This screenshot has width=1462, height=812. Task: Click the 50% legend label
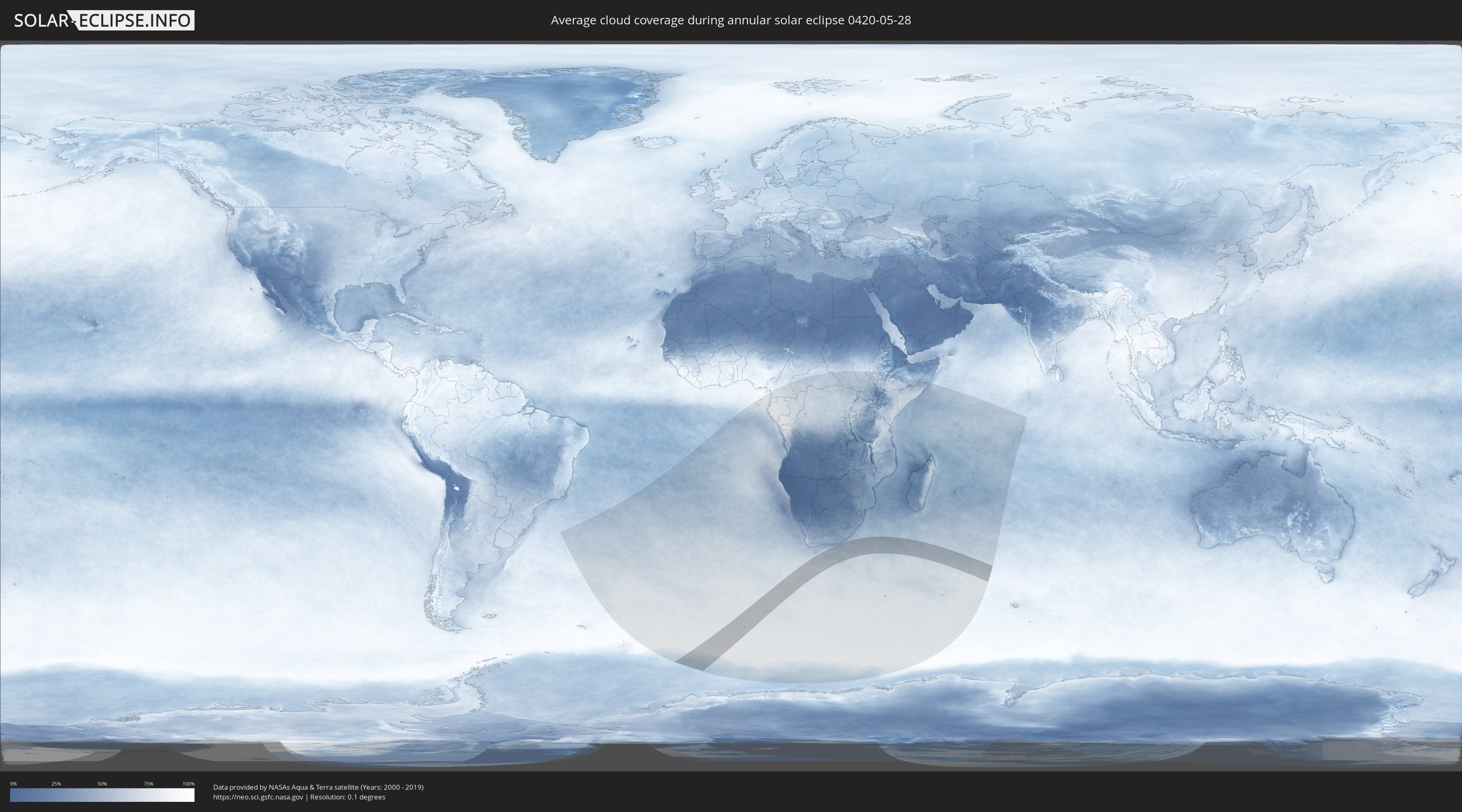point(102,784)
